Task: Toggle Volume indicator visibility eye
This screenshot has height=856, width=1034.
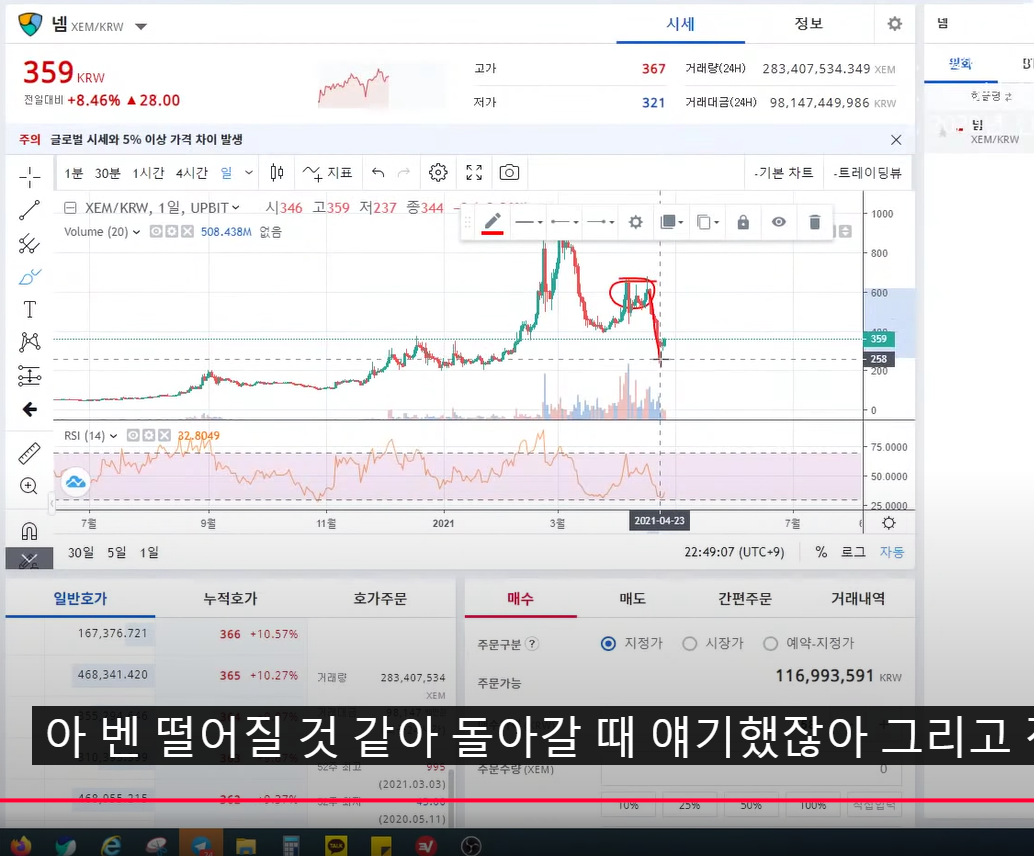Action: point(156,231)
